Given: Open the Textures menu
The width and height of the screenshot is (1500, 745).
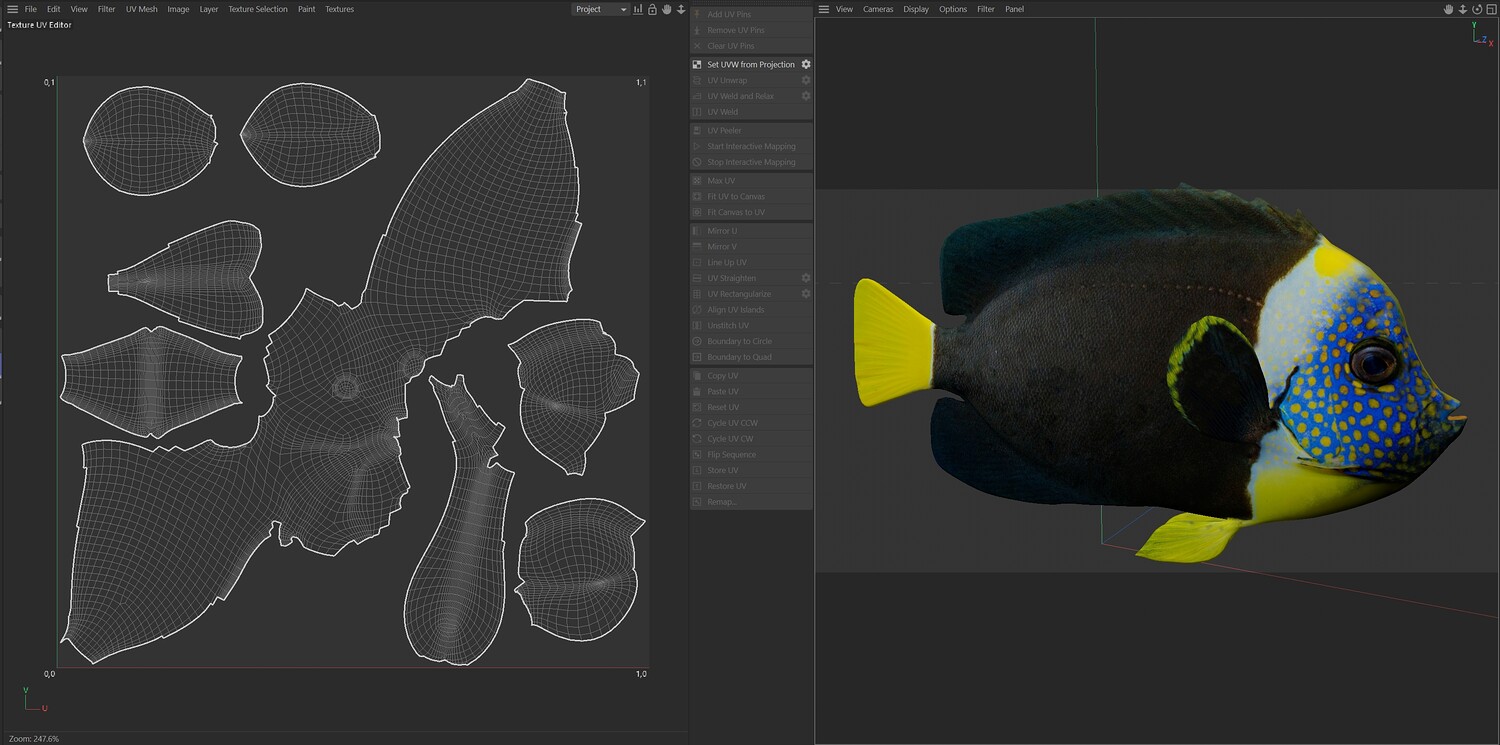Looking at the screenshot, I should pyautogui.click(x=339, y=9).
